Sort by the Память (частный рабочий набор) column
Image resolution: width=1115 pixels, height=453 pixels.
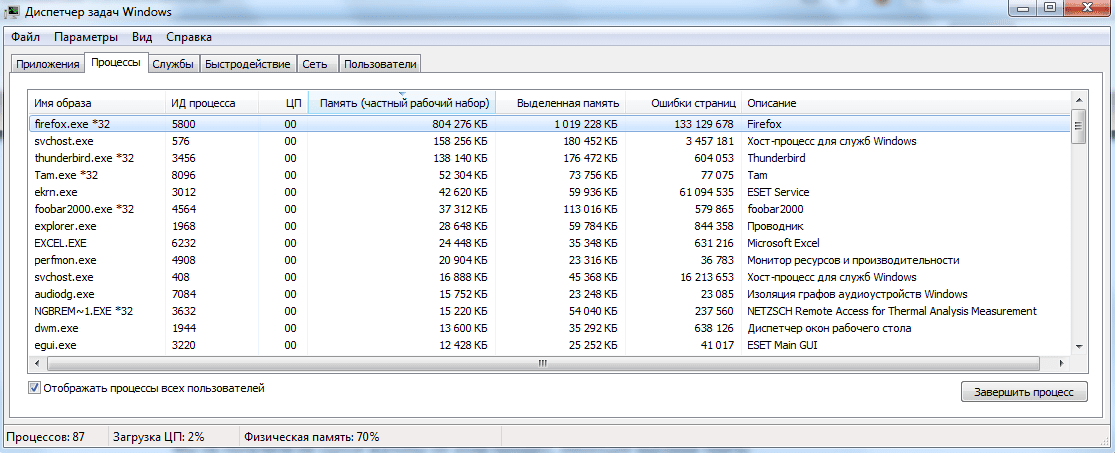(x=403, y=103)
